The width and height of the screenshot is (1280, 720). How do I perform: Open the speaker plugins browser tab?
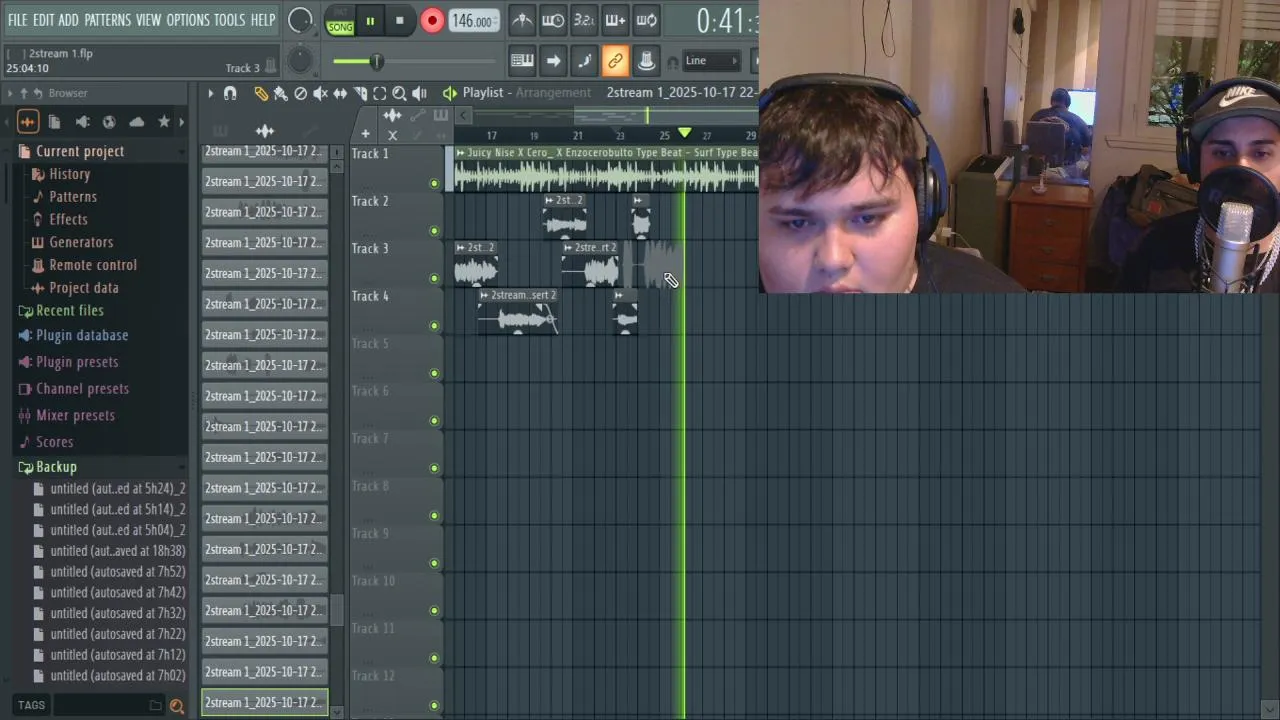(82, 122)
